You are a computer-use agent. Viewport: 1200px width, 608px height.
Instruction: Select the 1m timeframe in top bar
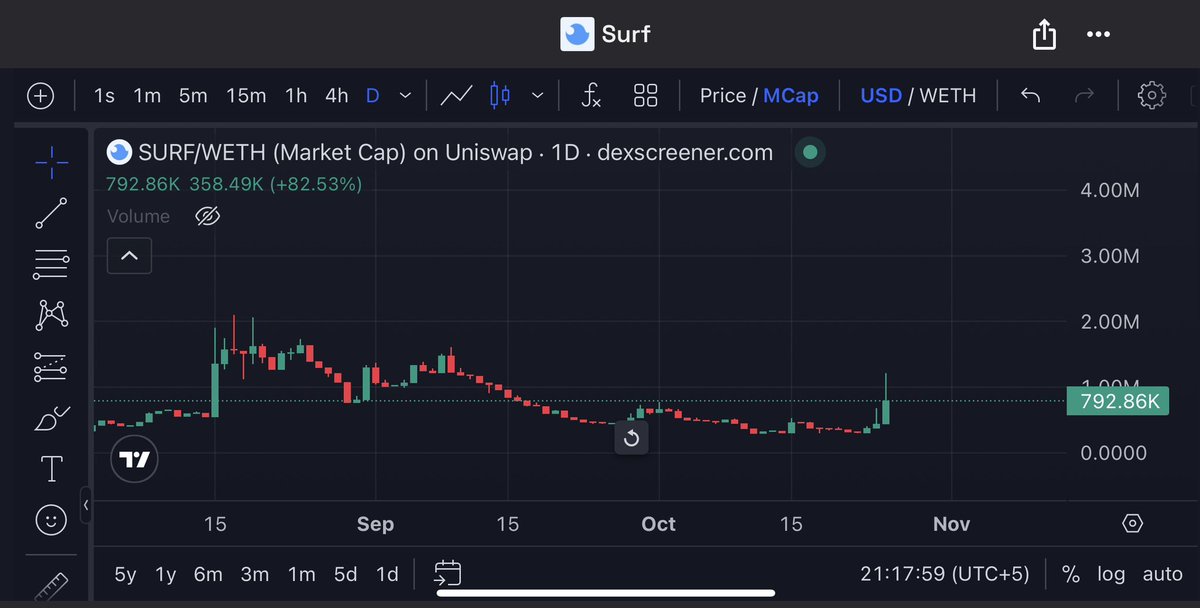point(147,96)
